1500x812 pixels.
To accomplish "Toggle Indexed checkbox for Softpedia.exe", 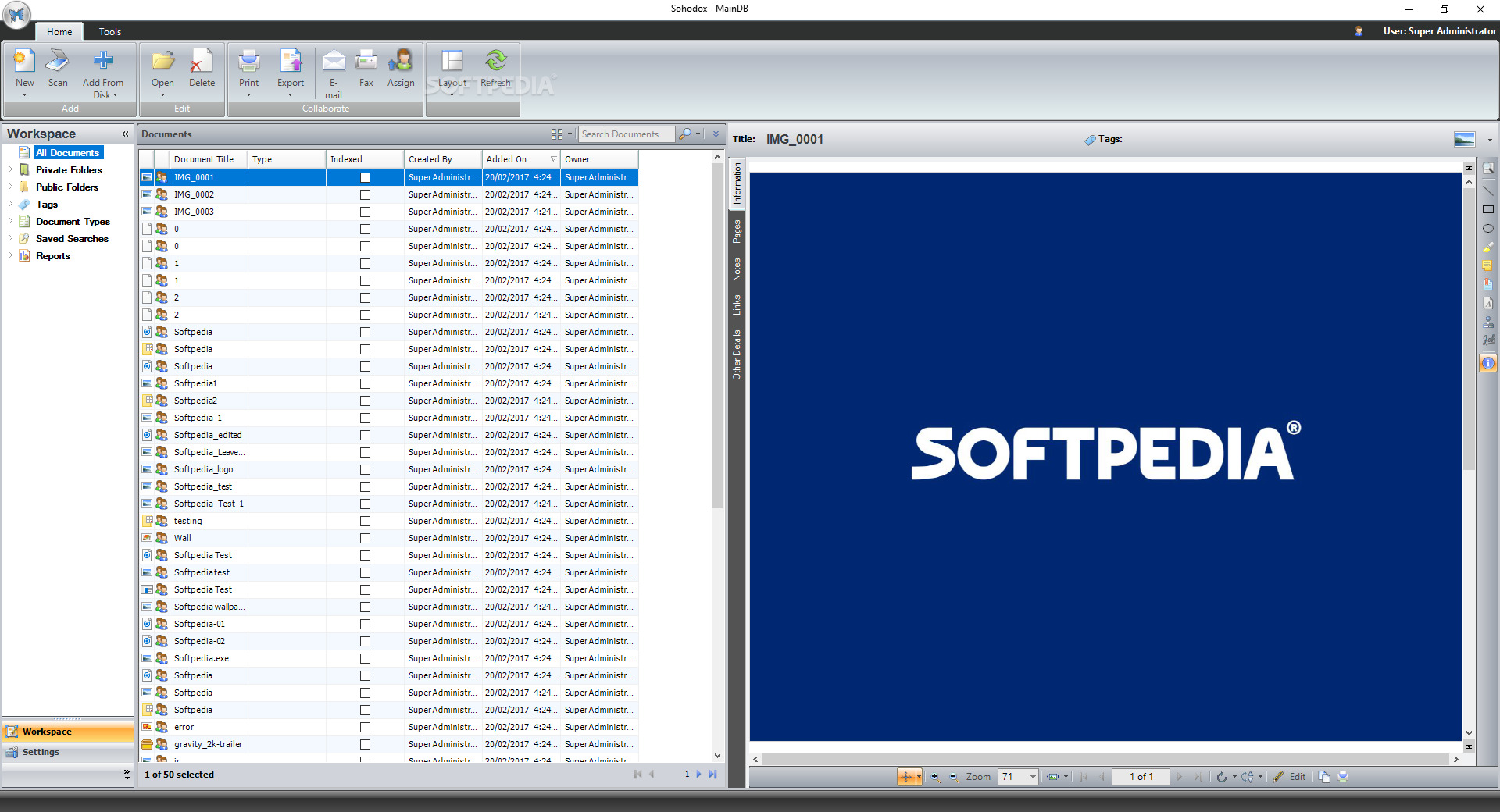I will pyautogui.click(x=365, y=659).
